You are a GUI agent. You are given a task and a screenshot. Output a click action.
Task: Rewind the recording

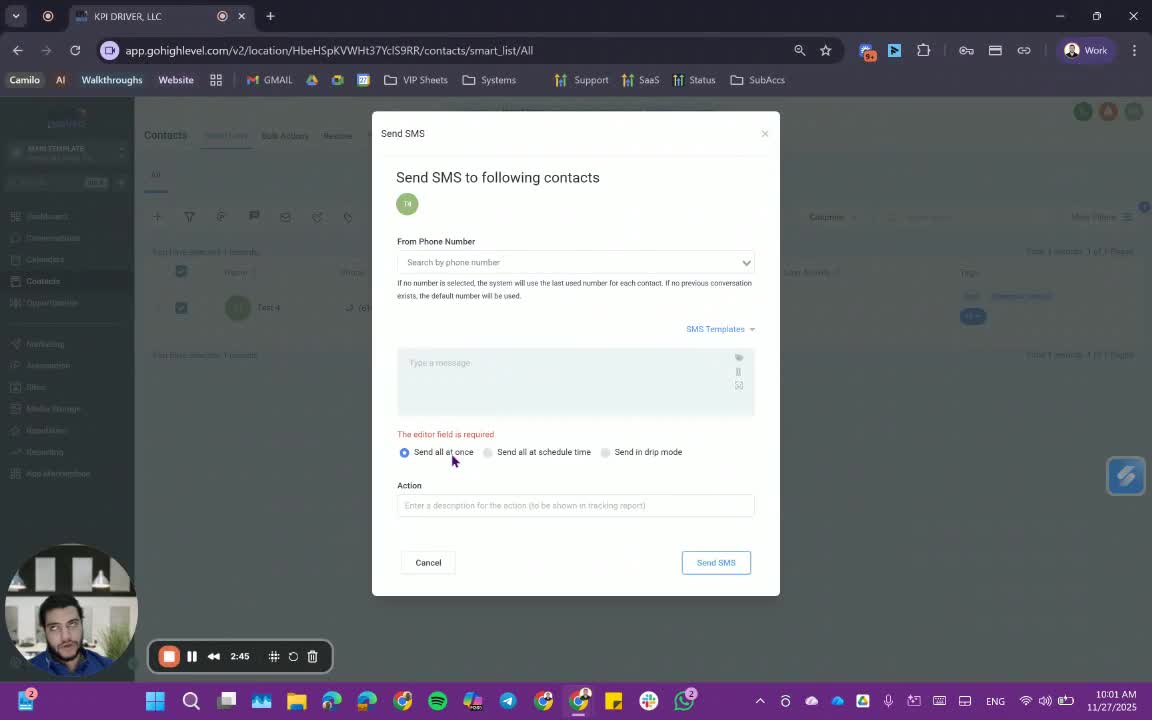(214, 657)
